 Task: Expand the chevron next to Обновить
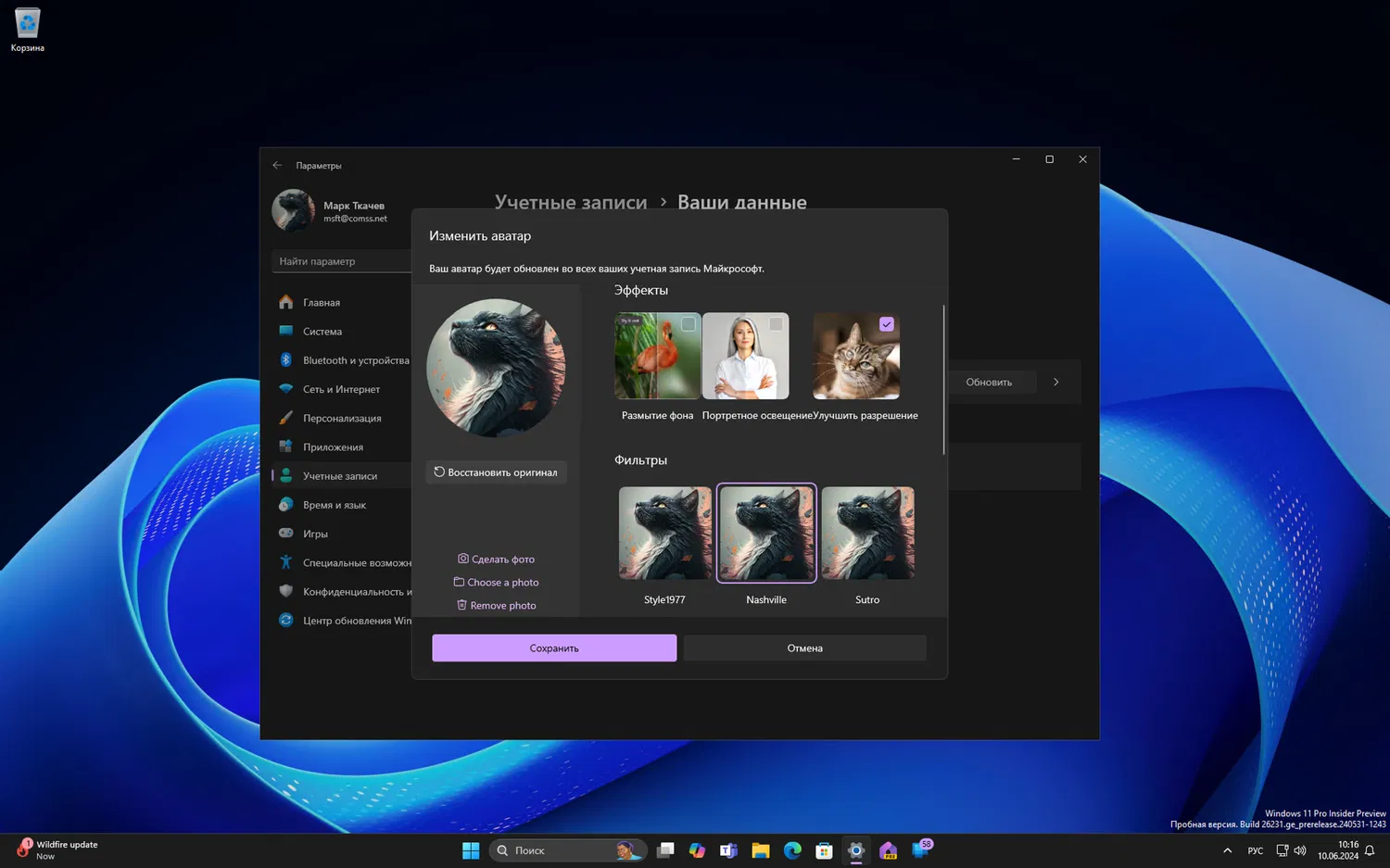pos(1056,382)
